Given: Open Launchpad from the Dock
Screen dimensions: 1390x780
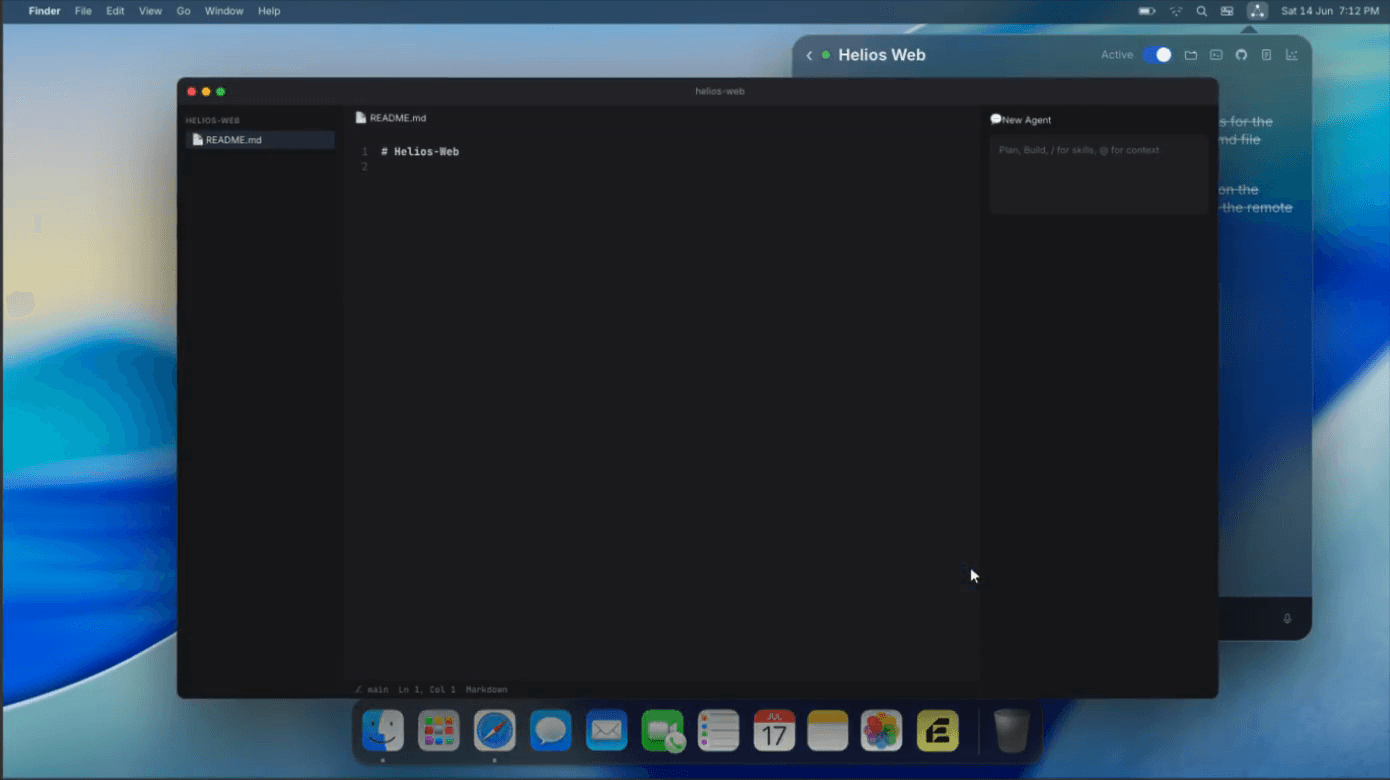Looking at the screenshot, I should click(439, 730).
